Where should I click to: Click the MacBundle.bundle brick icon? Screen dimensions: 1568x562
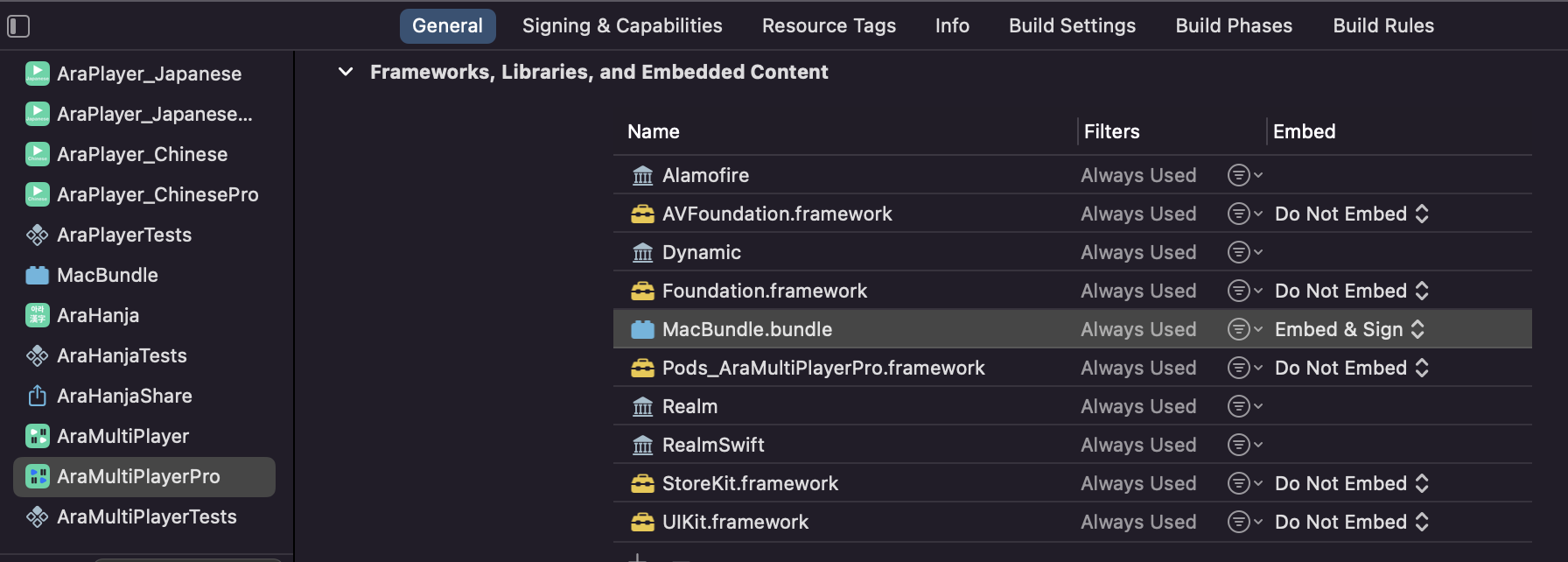point(643,330)
